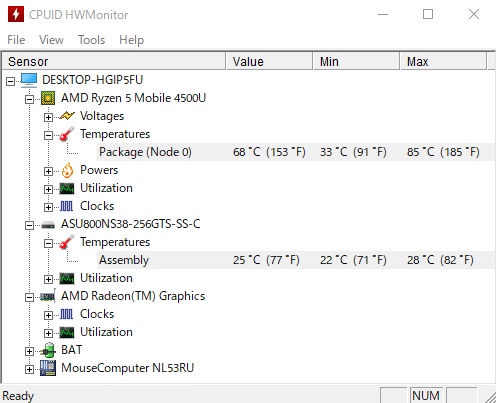Open the View menu
The height and width of the screenshot is (403, 496).
(x=51, y=40)
